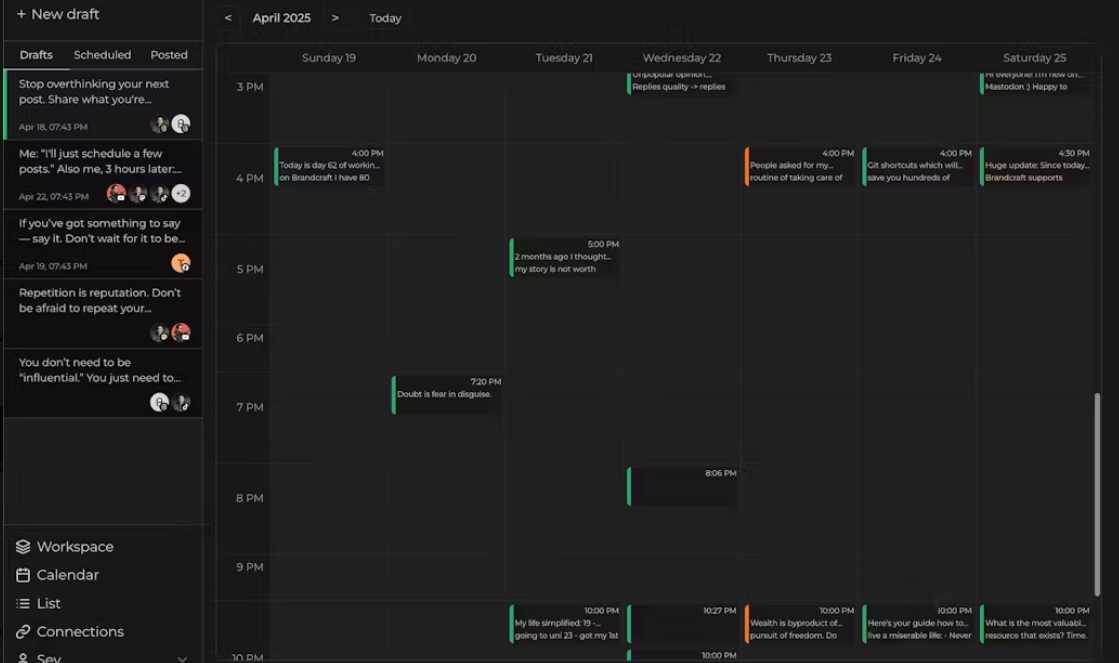Open Tuesday 10:00 PM 'My life simplified' post
This screenshot has height=663, width=1119.
tap(564, 623)
